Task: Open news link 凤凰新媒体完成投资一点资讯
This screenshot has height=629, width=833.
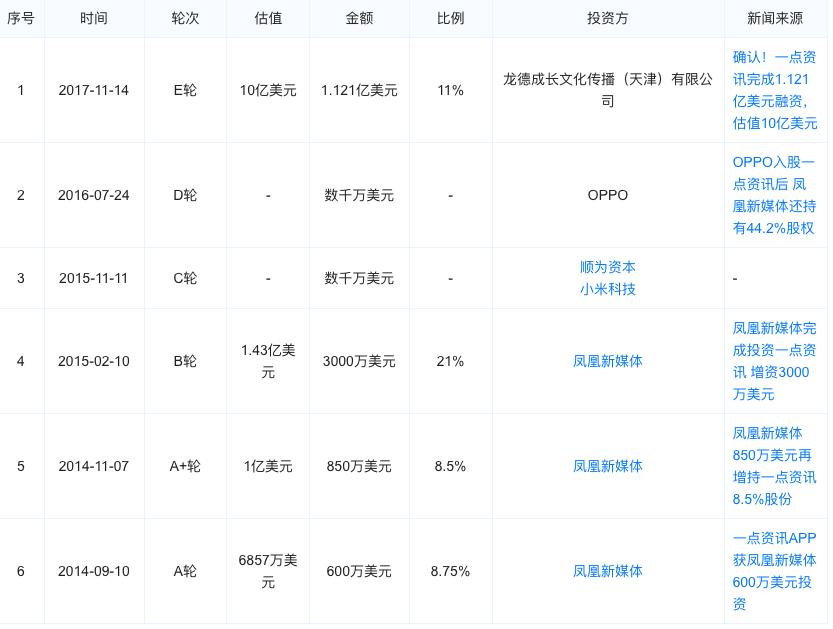Action: pyautogui.click(x=775, y=361)
